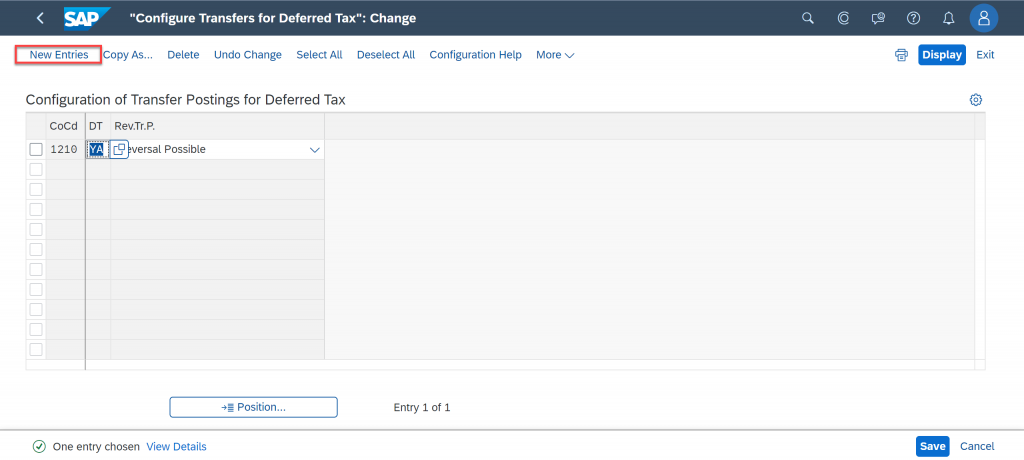Tick the checkbox for the company code 1210 row

(36, 150)
